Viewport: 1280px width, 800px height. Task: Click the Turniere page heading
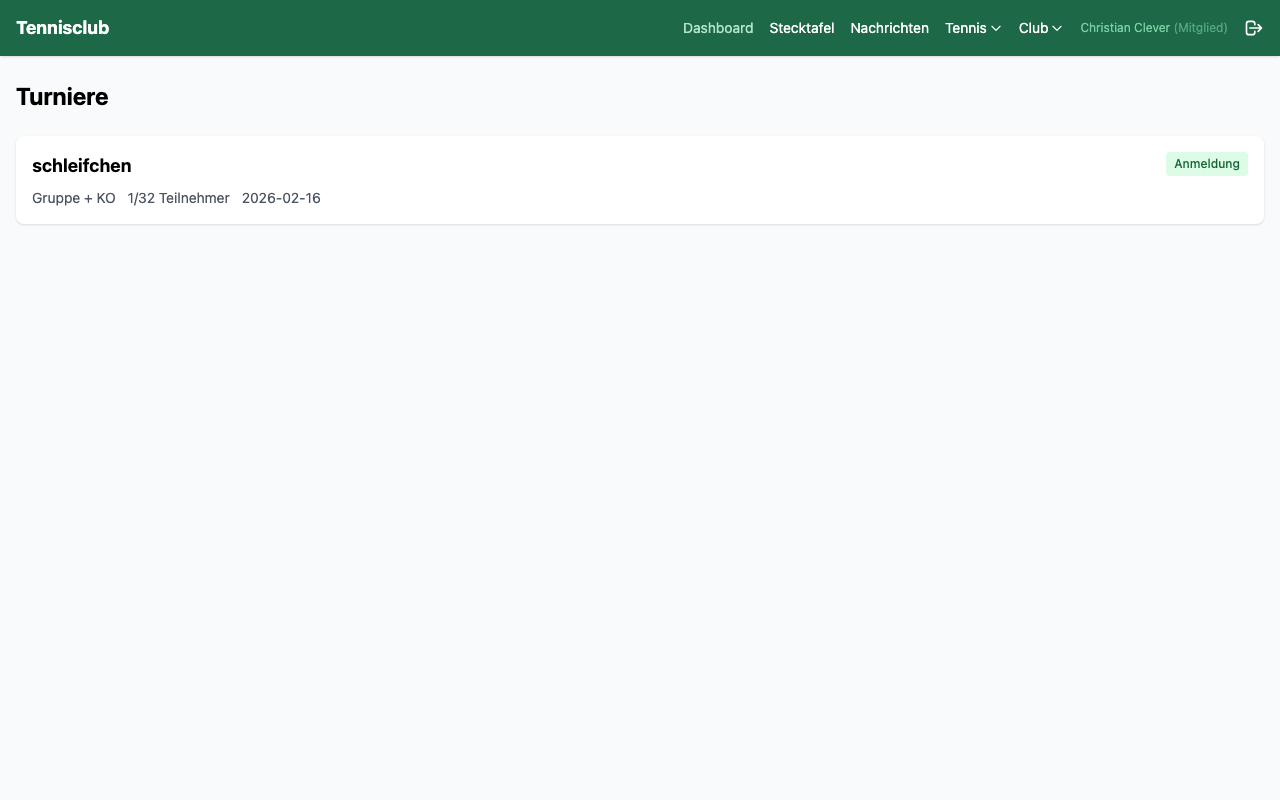[62, 97]
